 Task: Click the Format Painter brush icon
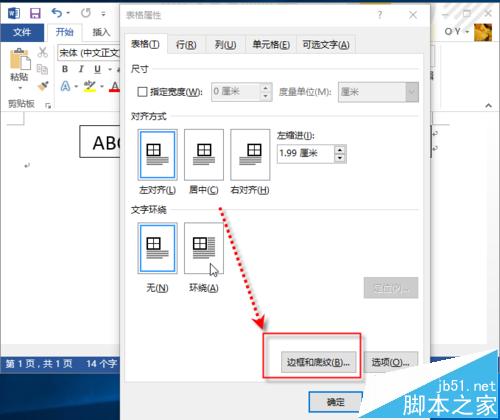(43, 86)
